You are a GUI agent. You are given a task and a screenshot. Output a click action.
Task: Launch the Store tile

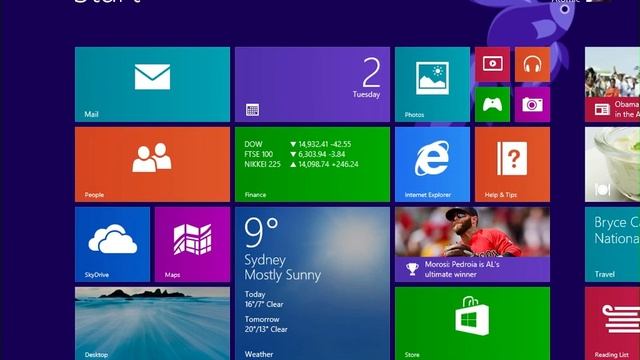coord(472,324)
